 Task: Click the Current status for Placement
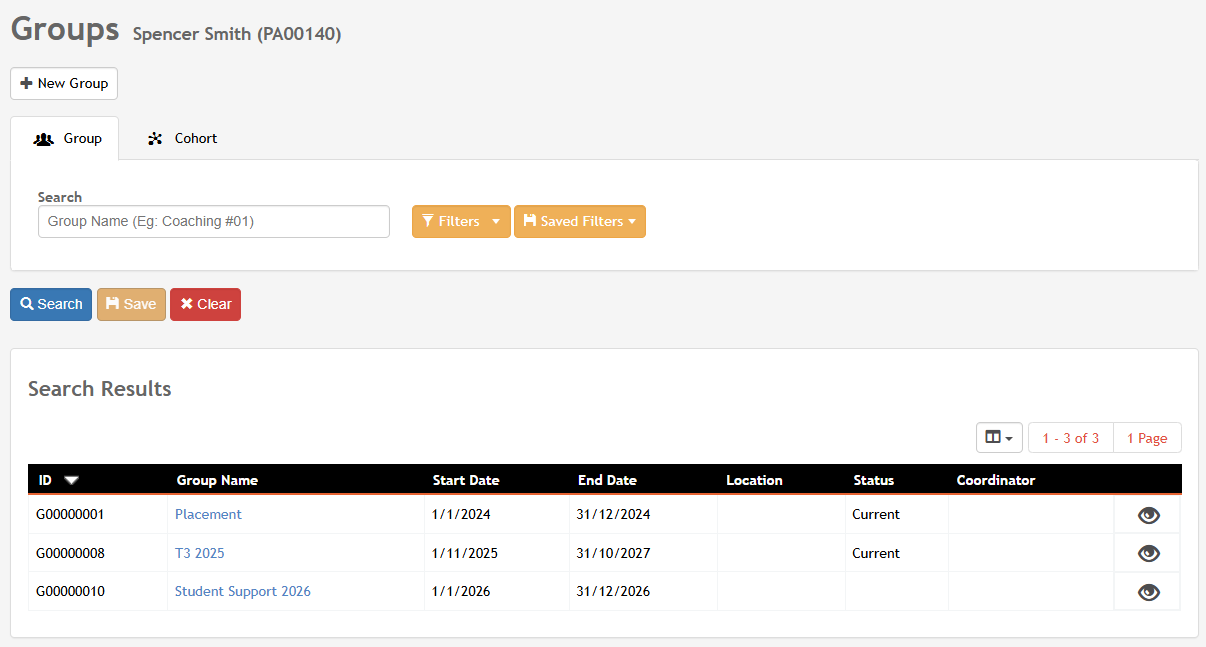tap(876, 515)
